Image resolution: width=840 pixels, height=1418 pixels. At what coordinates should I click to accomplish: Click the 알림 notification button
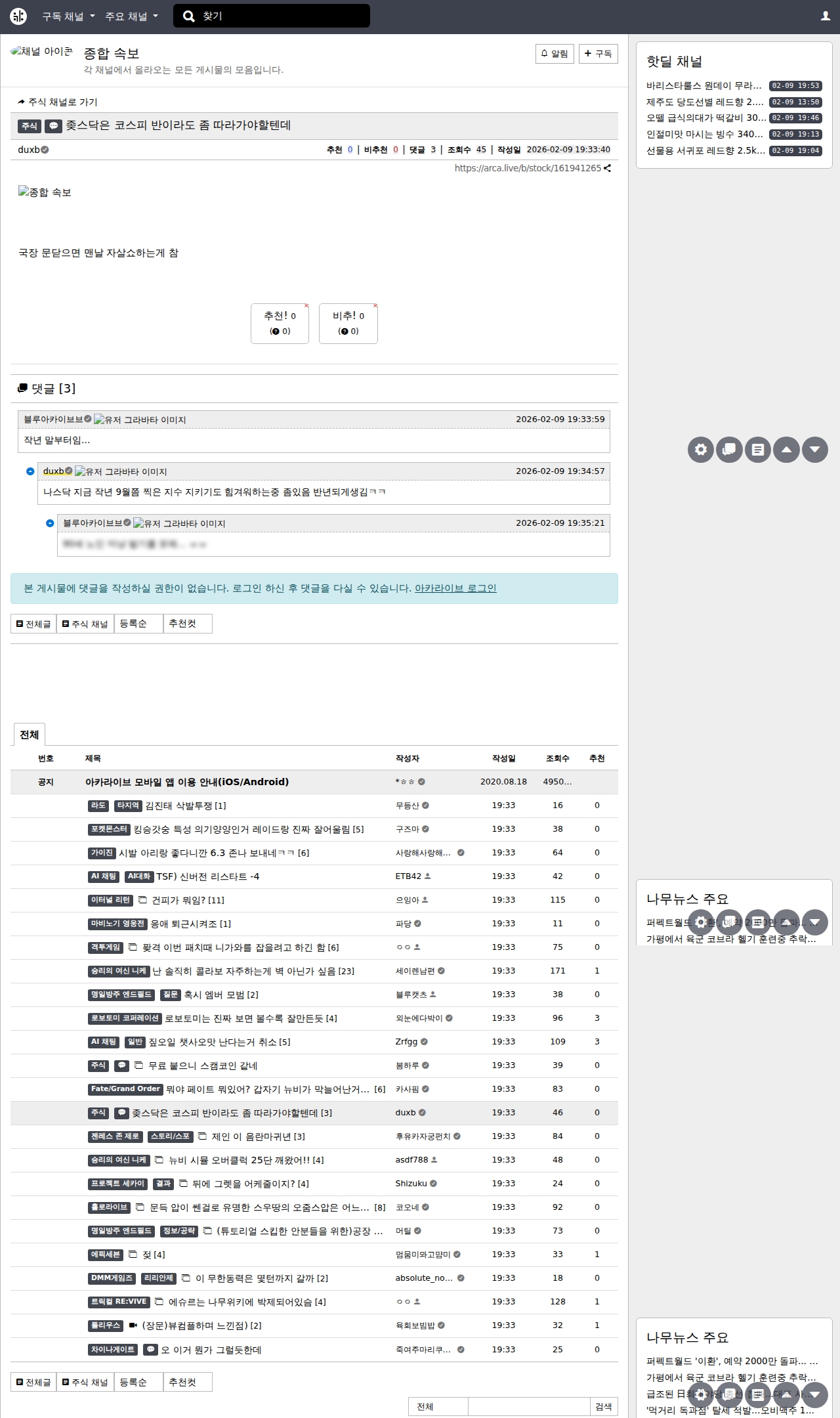point(555,54)
